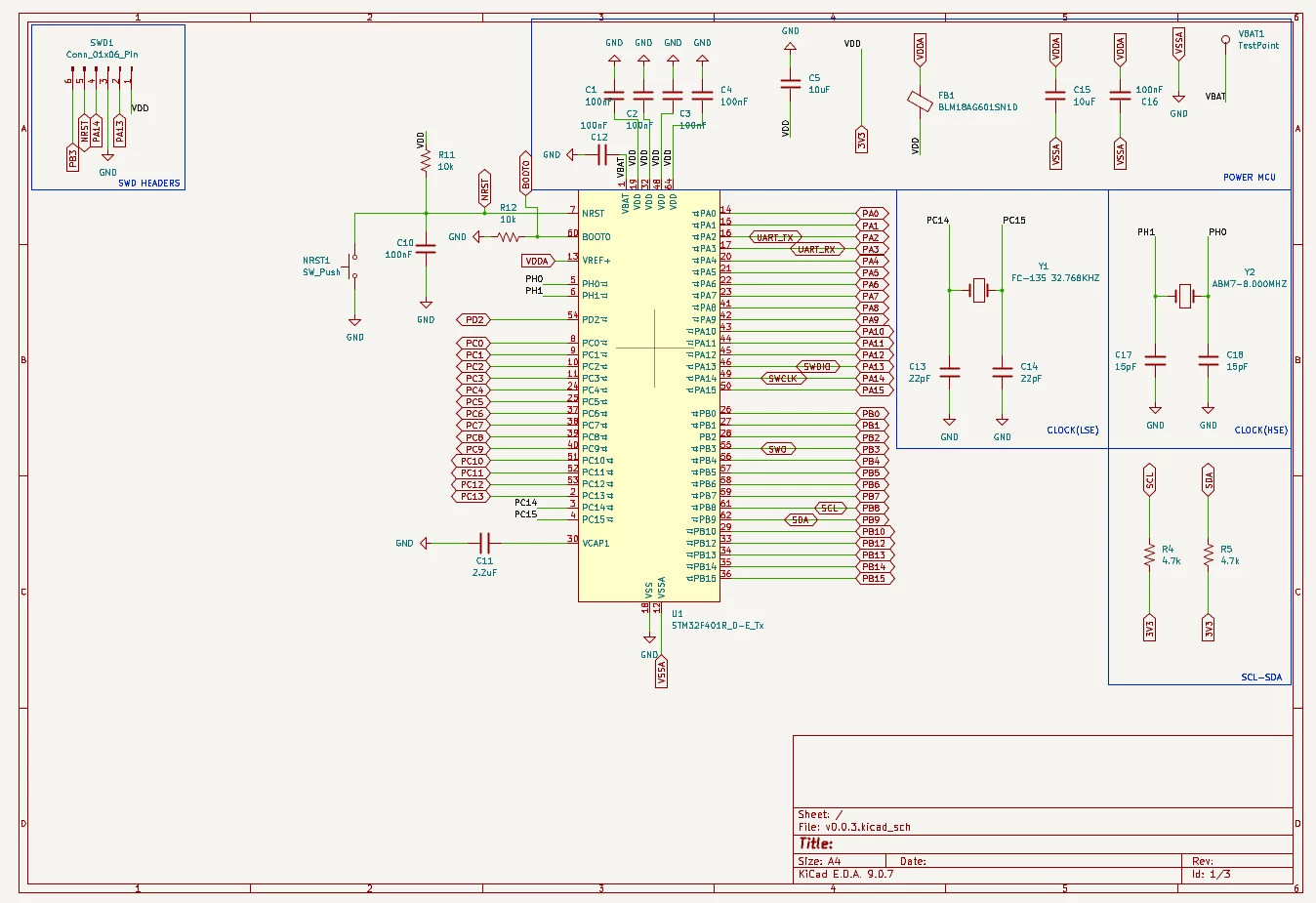This screenshot has width=1316, height=903.
Task: Select the R5 4.7k pull-up resistor
Action: tap(1209, 555)
